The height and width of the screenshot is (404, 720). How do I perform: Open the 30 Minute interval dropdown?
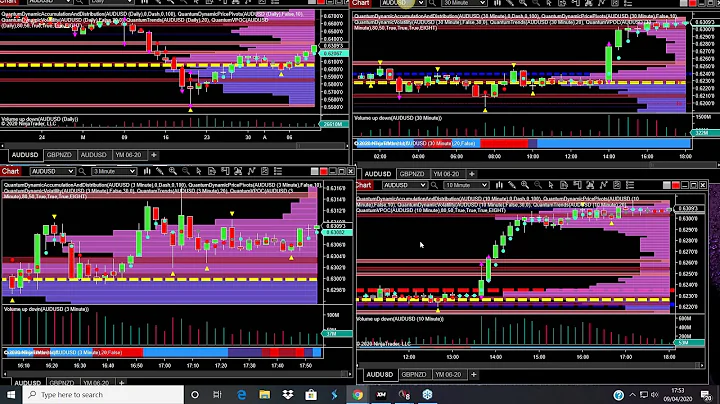click(464, 3)
